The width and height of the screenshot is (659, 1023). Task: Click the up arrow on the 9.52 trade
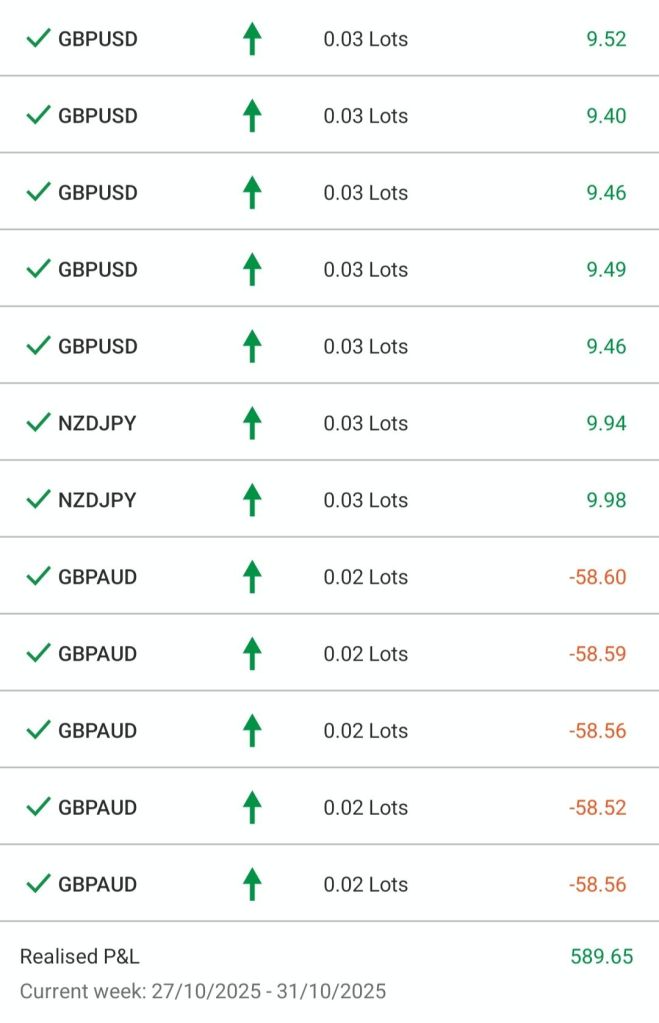tap(252, 39)
